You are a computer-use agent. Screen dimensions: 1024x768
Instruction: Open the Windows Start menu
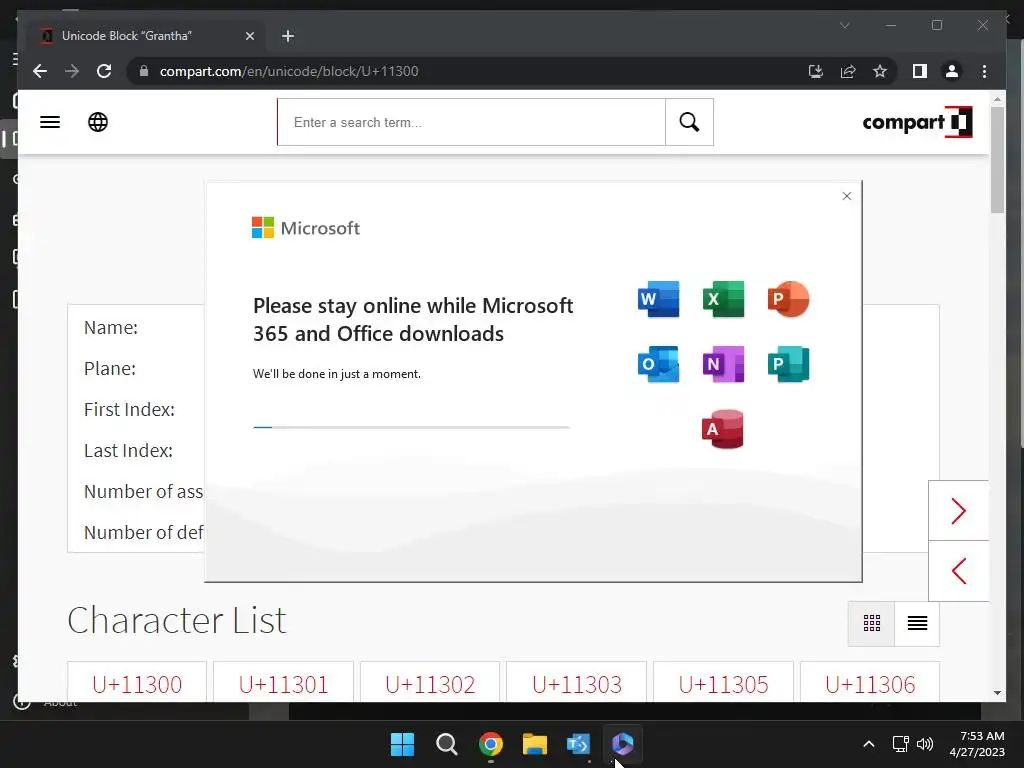[402, 744]
